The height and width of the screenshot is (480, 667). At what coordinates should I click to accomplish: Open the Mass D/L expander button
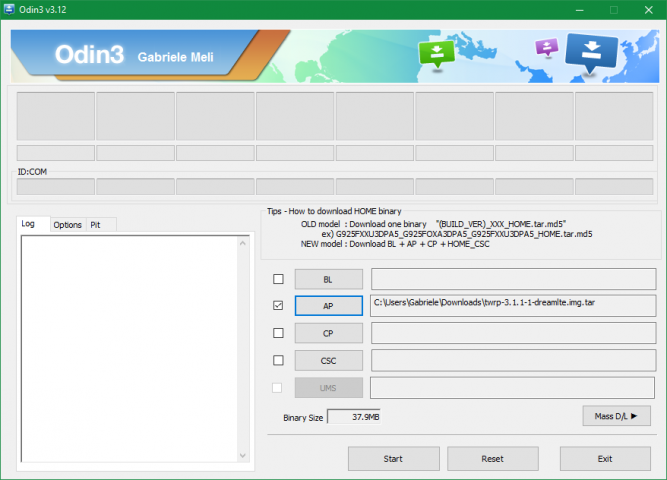(616, 416)
